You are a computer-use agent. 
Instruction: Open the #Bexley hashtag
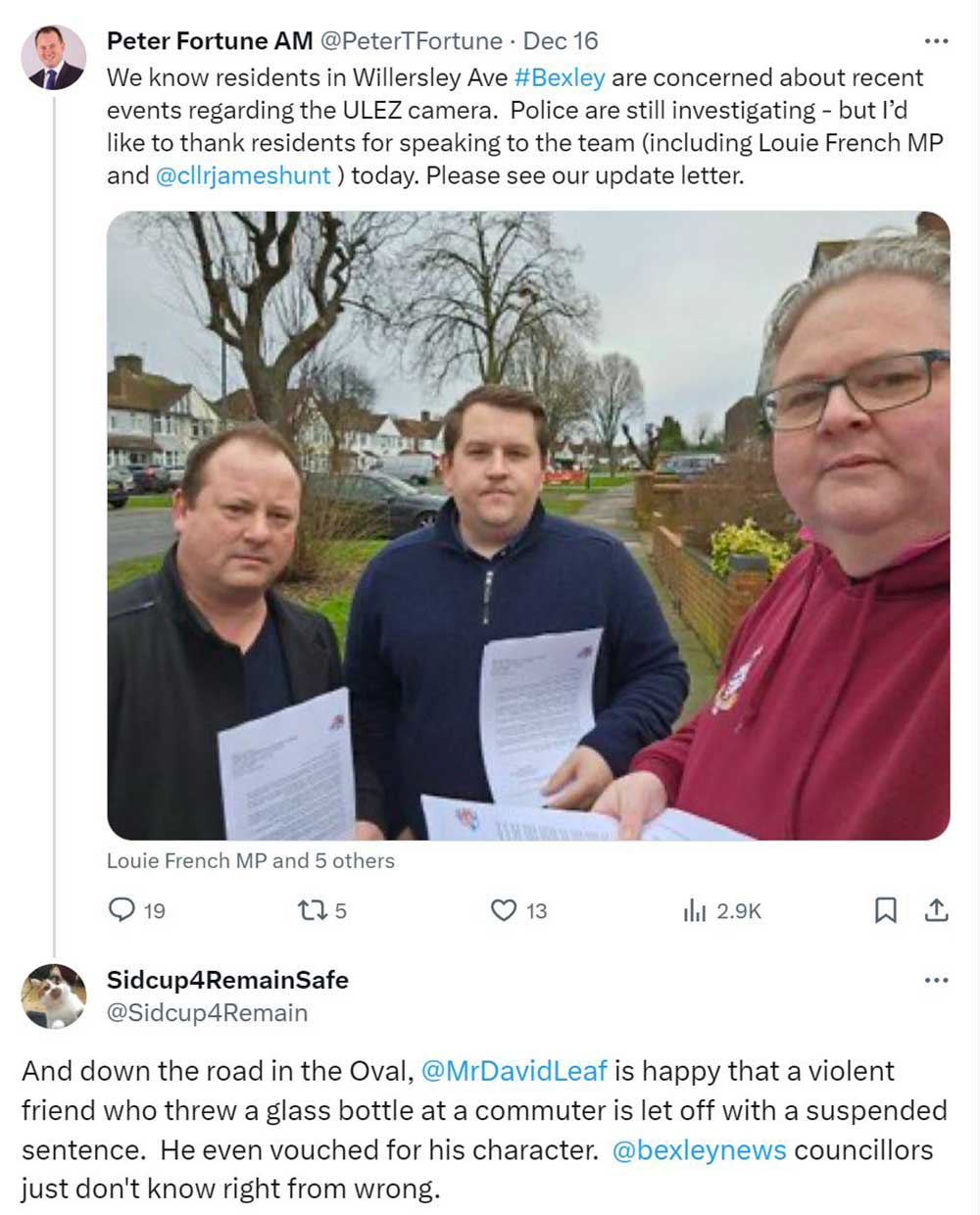(x=559, y=77)
